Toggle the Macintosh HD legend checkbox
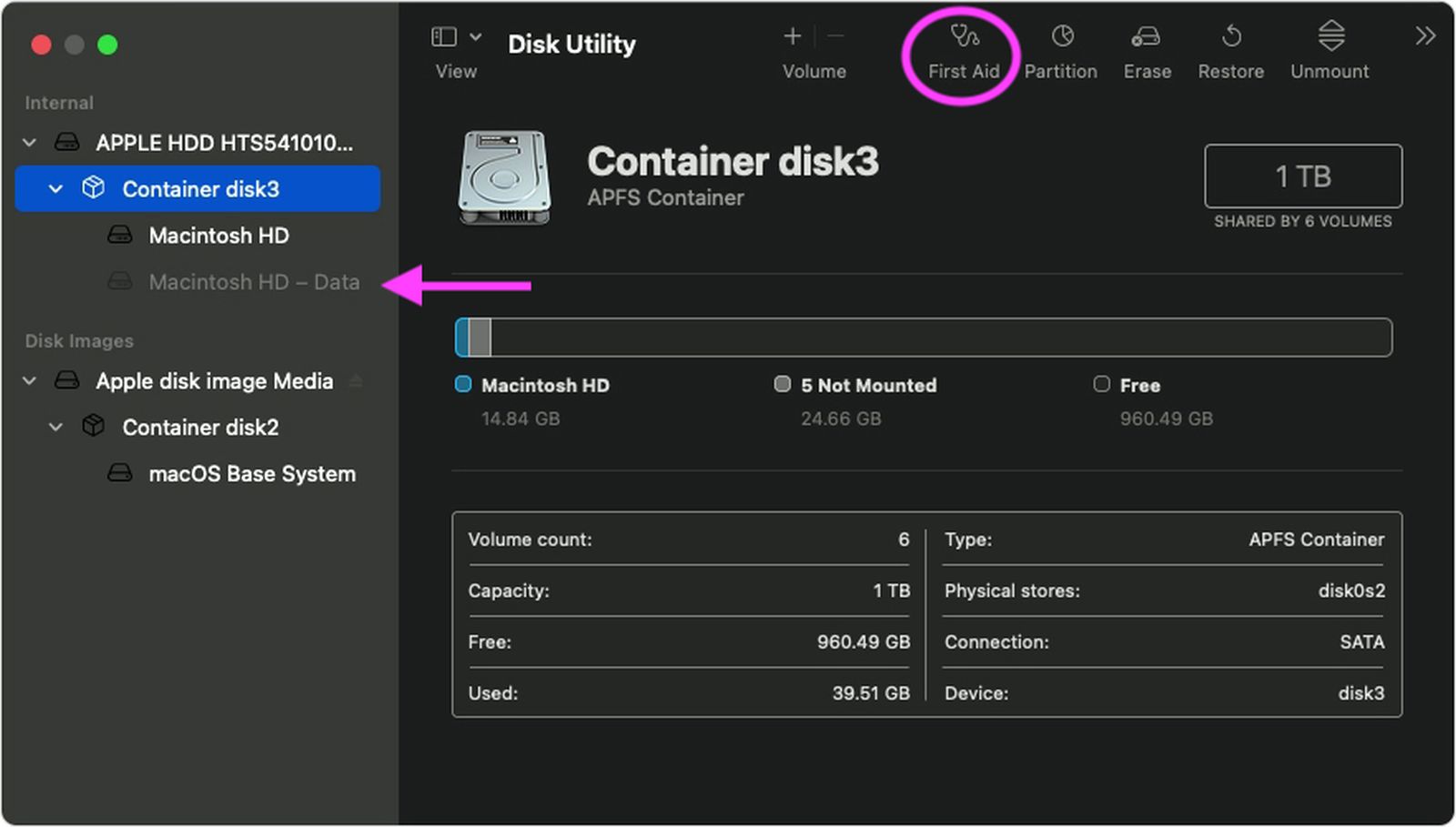Viewport: 1456px width, 827px height. click(x=462, y=384)
